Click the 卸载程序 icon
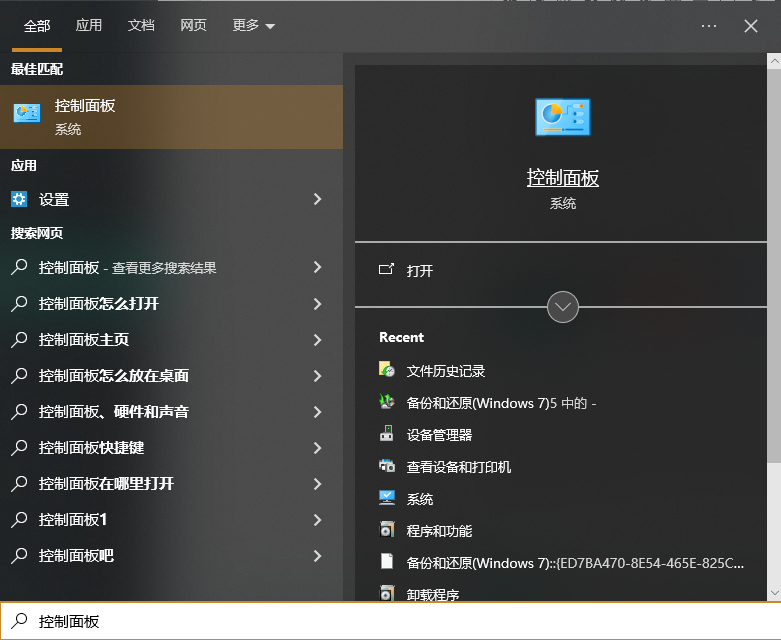This screenshot has width=781, height=640. (387, 593)
